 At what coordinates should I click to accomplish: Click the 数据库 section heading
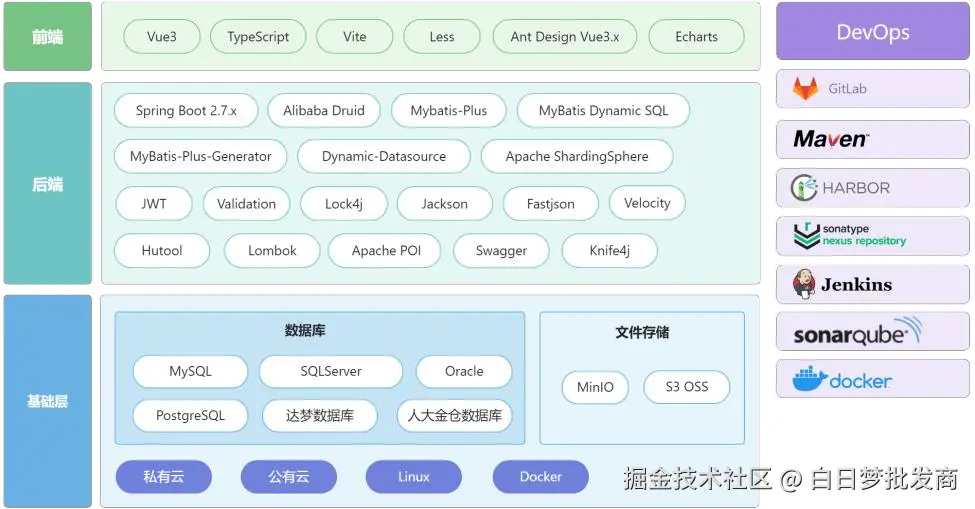305,330
